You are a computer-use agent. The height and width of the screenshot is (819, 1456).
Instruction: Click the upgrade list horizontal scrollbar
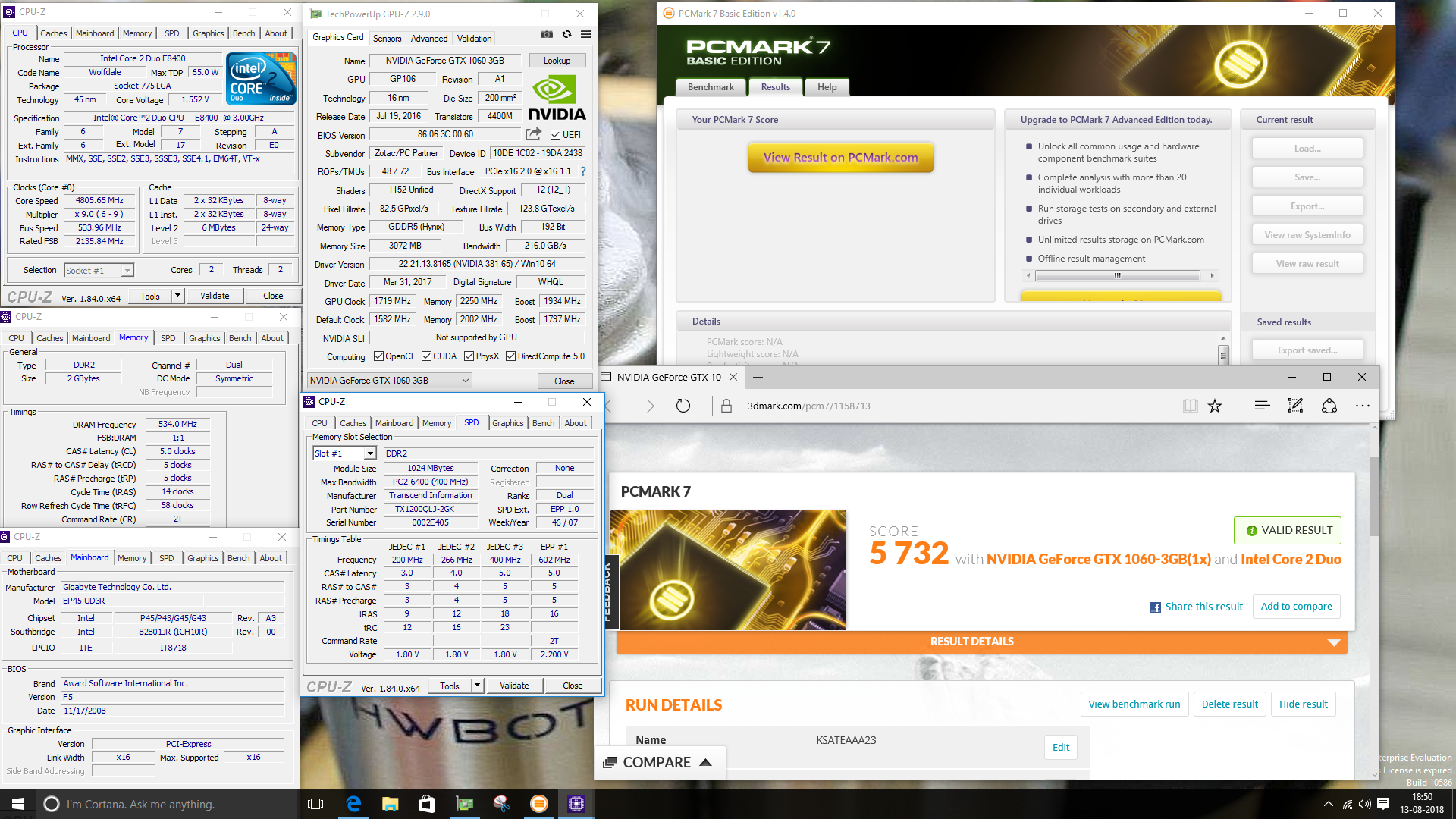point(1118,276)
